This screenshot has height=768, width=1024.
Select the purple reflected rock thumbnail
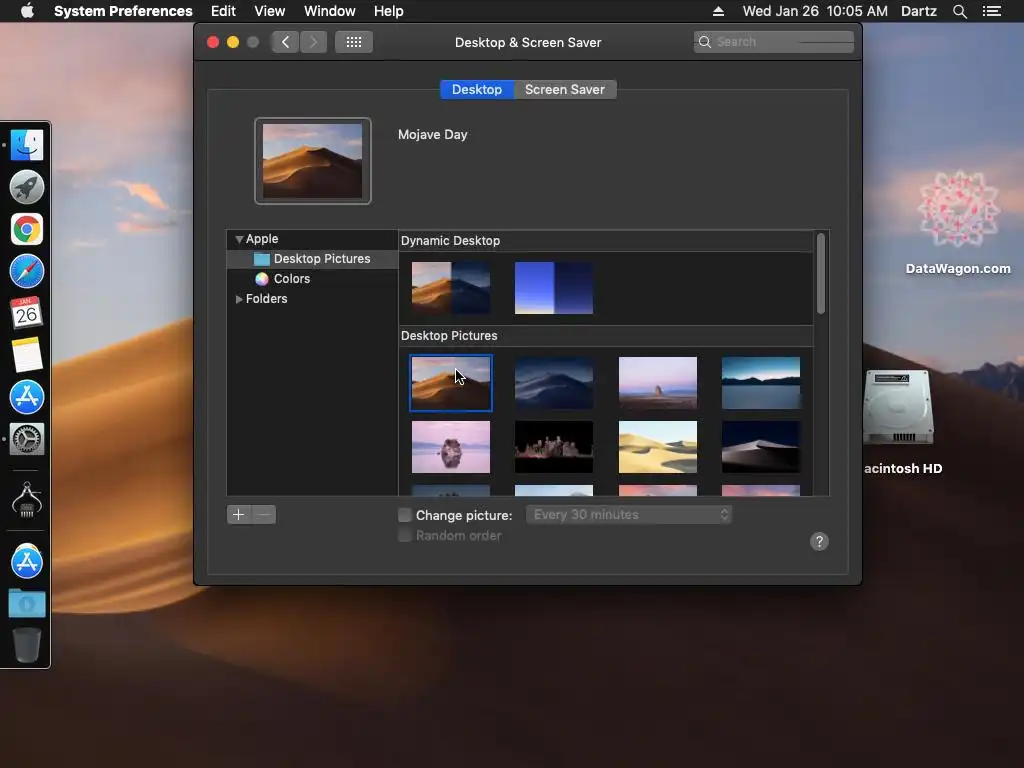tap(451, 447)
